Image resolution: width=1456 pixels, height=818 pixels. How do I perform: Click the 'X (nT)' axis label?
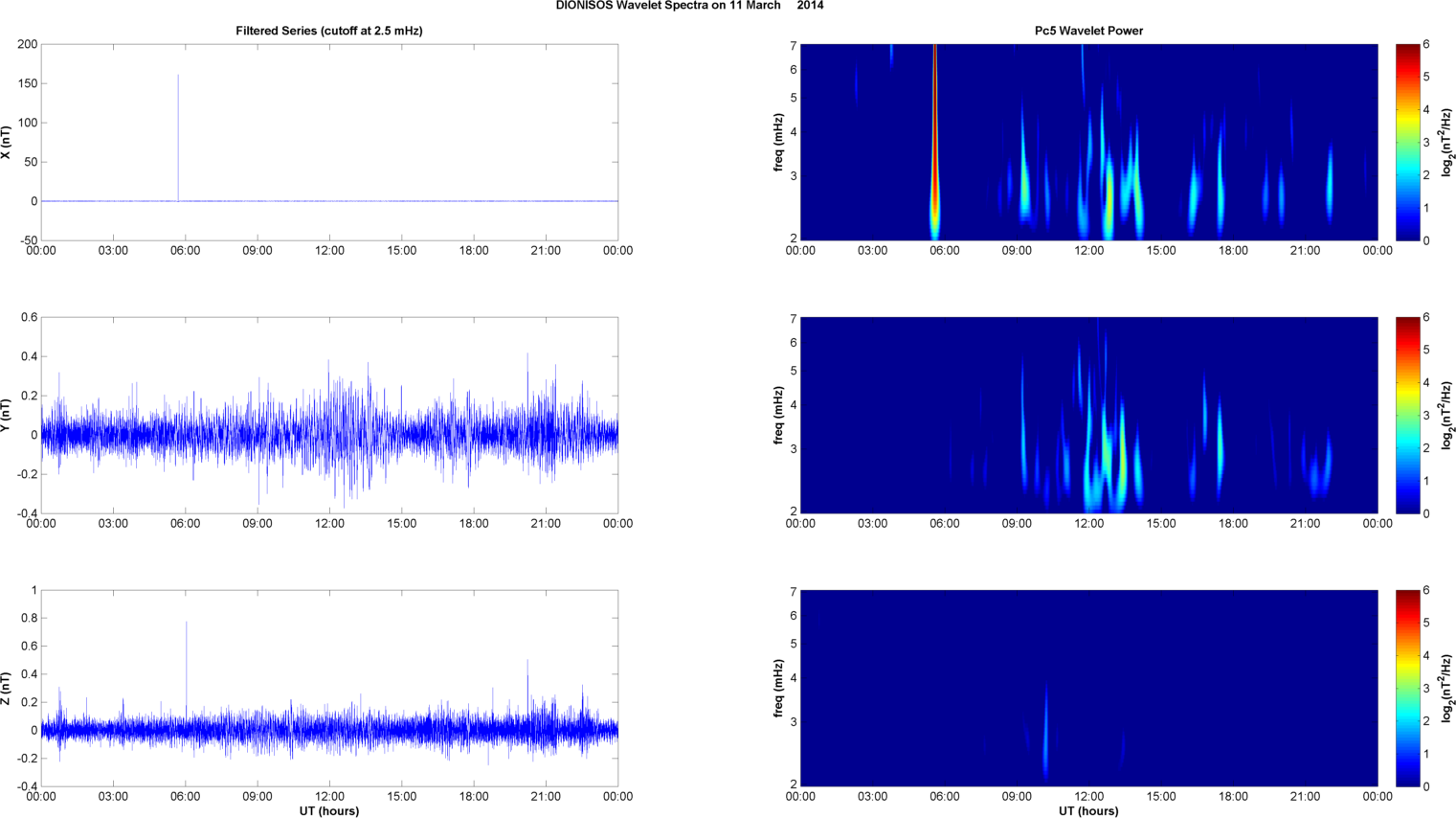point(7,143)
